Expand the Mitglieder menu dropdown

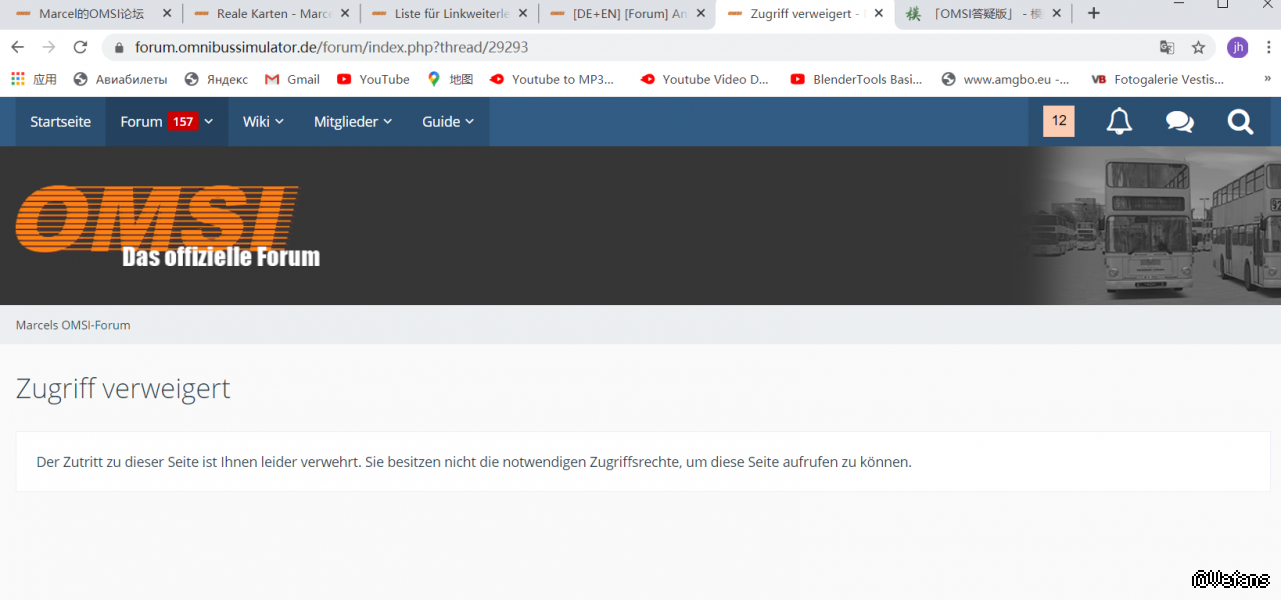point(353,122)
